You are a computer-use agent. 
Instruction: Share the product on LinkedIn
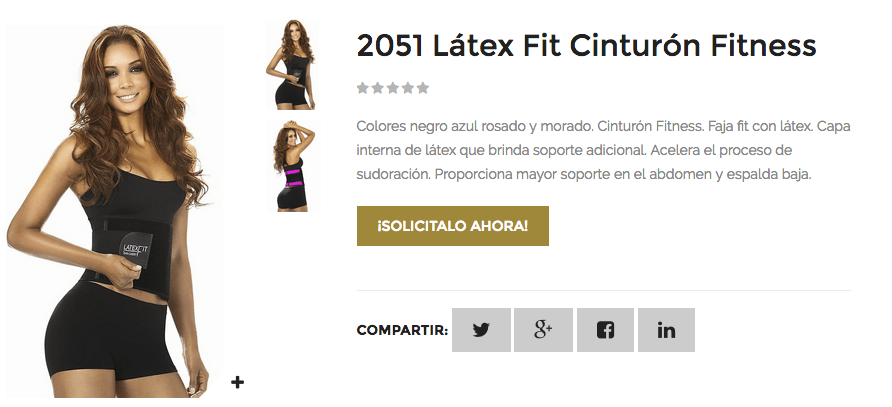pos(666,330)
